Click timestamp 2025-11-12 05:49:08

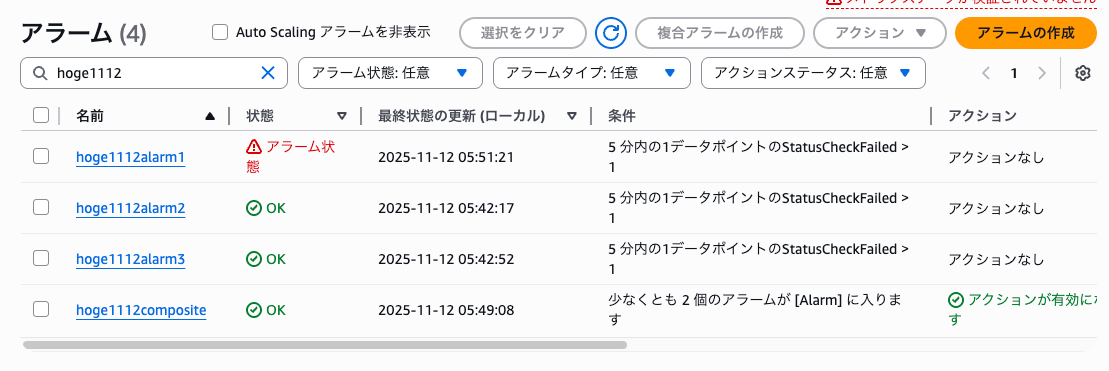pyautogui.click(x=446, y=310)
